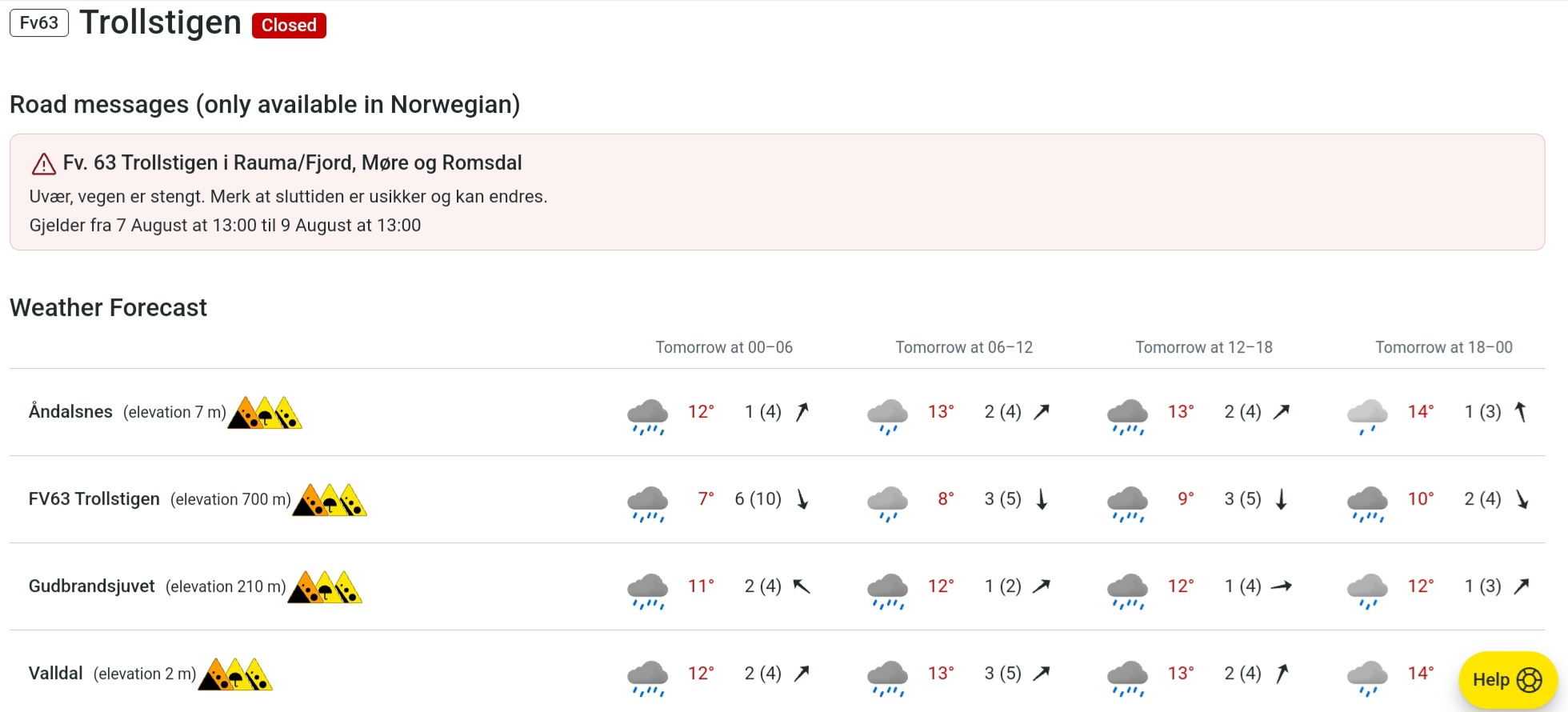Click Åndalsnes rain cloud icon for 00–06
This screenshot has width=1568, height=712.
[647, 416]
